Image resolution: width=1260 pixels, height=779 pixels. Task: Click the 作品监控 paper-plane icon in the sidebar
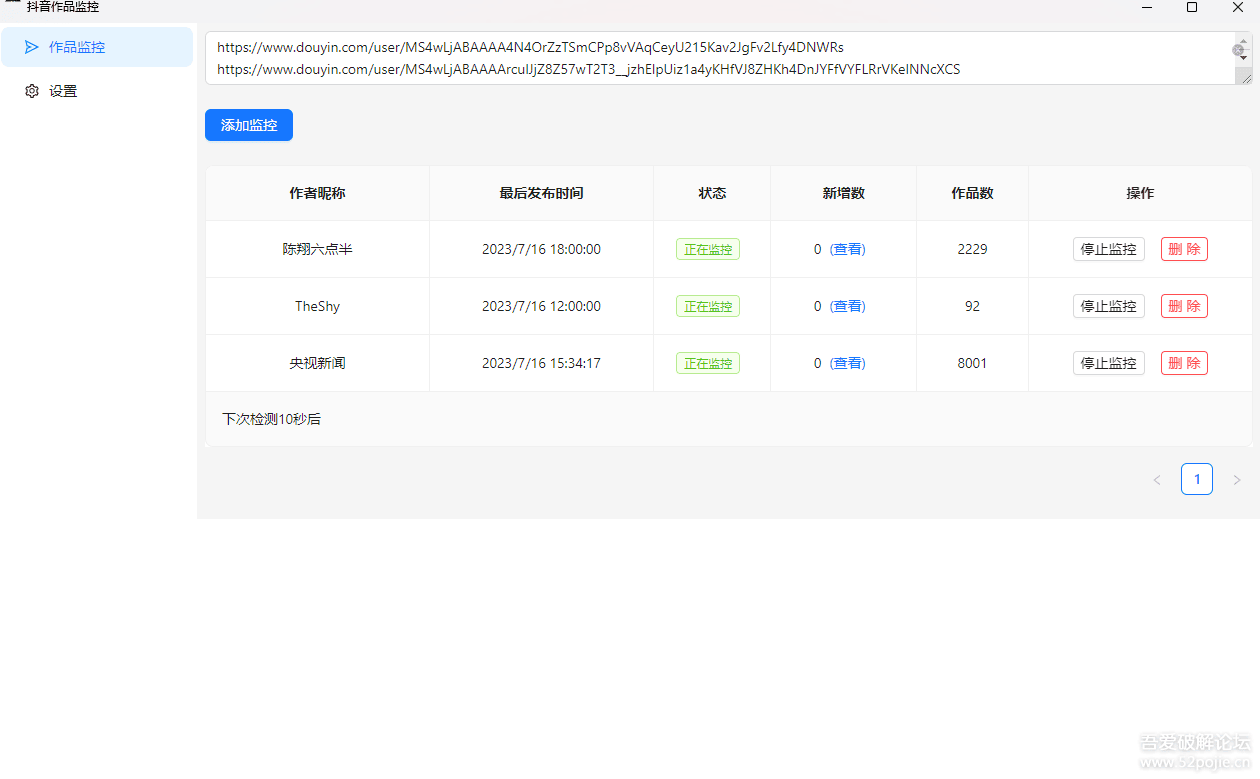32,47
